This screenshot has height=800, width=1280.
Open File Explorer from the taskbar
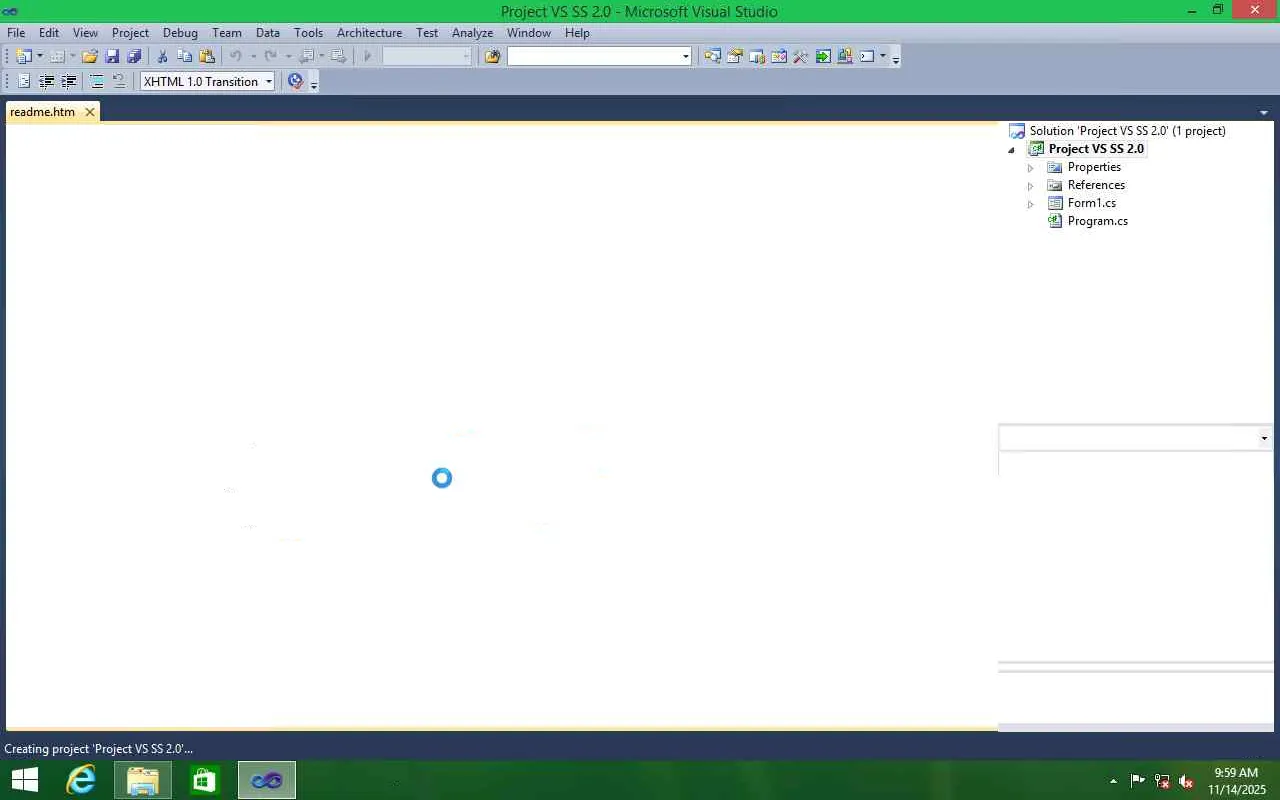[143, 780]
